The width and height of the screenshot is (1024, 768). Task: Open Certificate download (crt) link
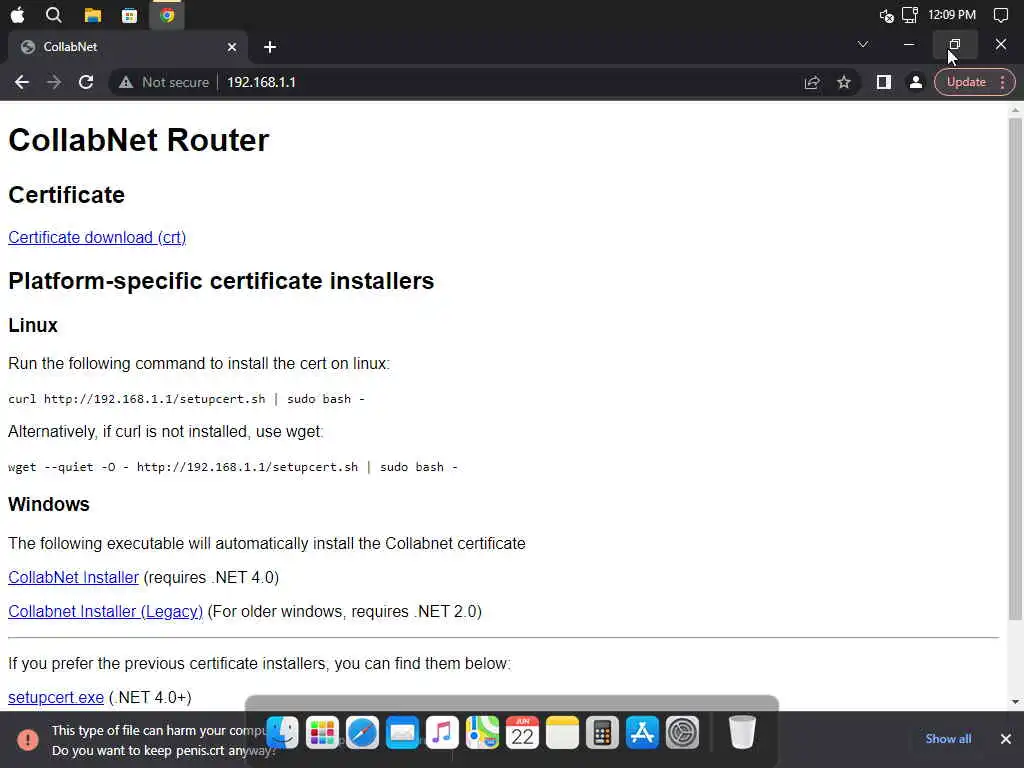point(97,237)
